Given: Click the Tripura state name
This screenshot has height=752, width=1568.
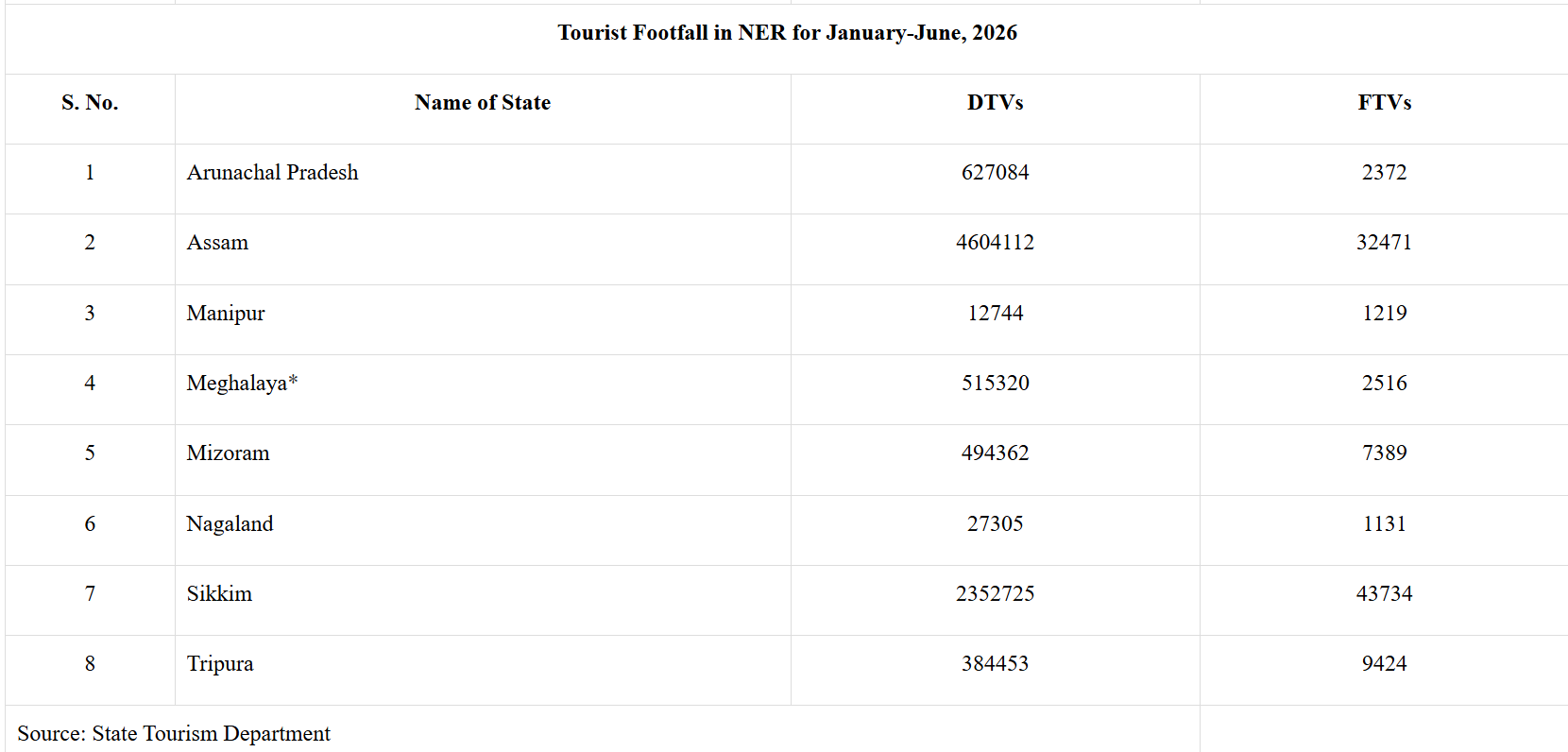Looking at the screenshot, I should point(220,663).
